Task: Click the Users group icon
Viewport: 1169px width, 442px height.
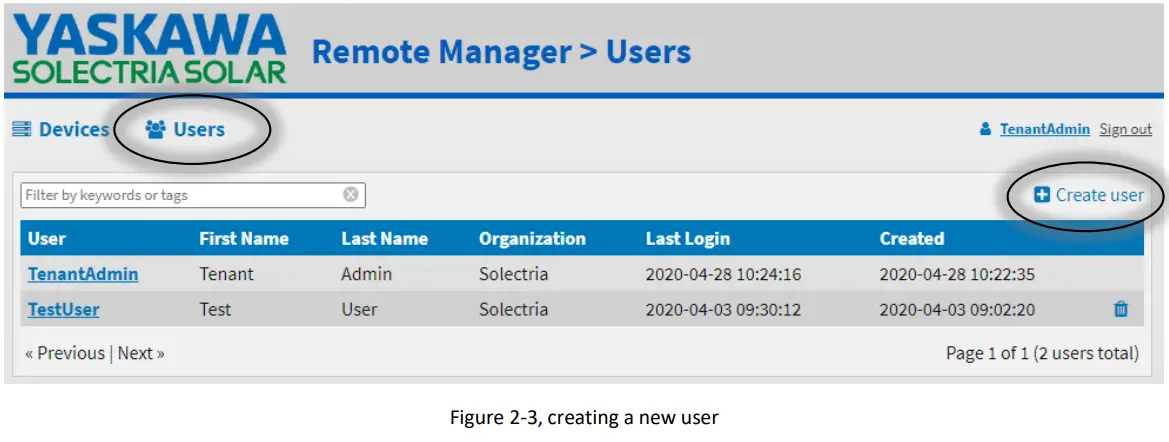Action: (x=155, y=130)
